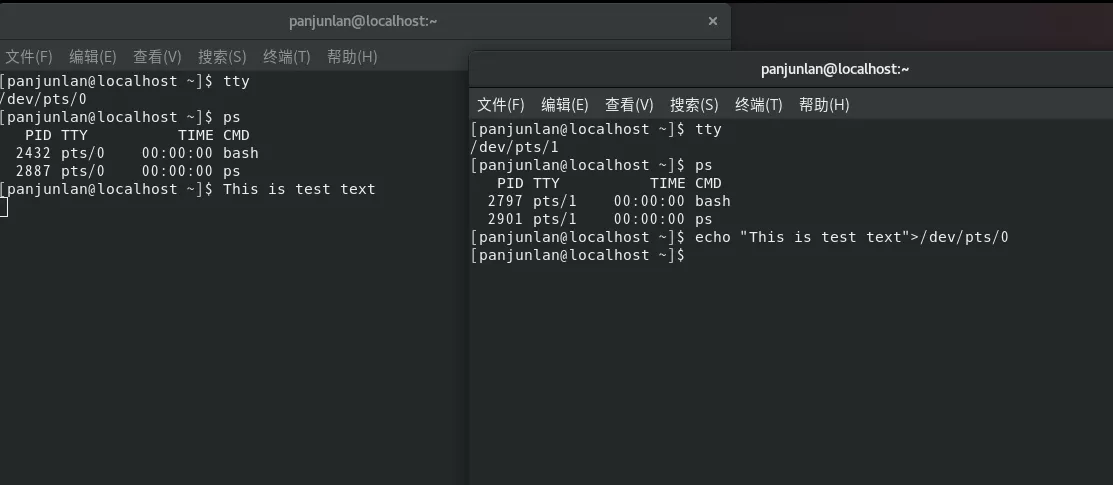The image size is (1113, 485).
Task: Open 文件(F) menu in the pts/0 terminal
Action: click(28, 57)
